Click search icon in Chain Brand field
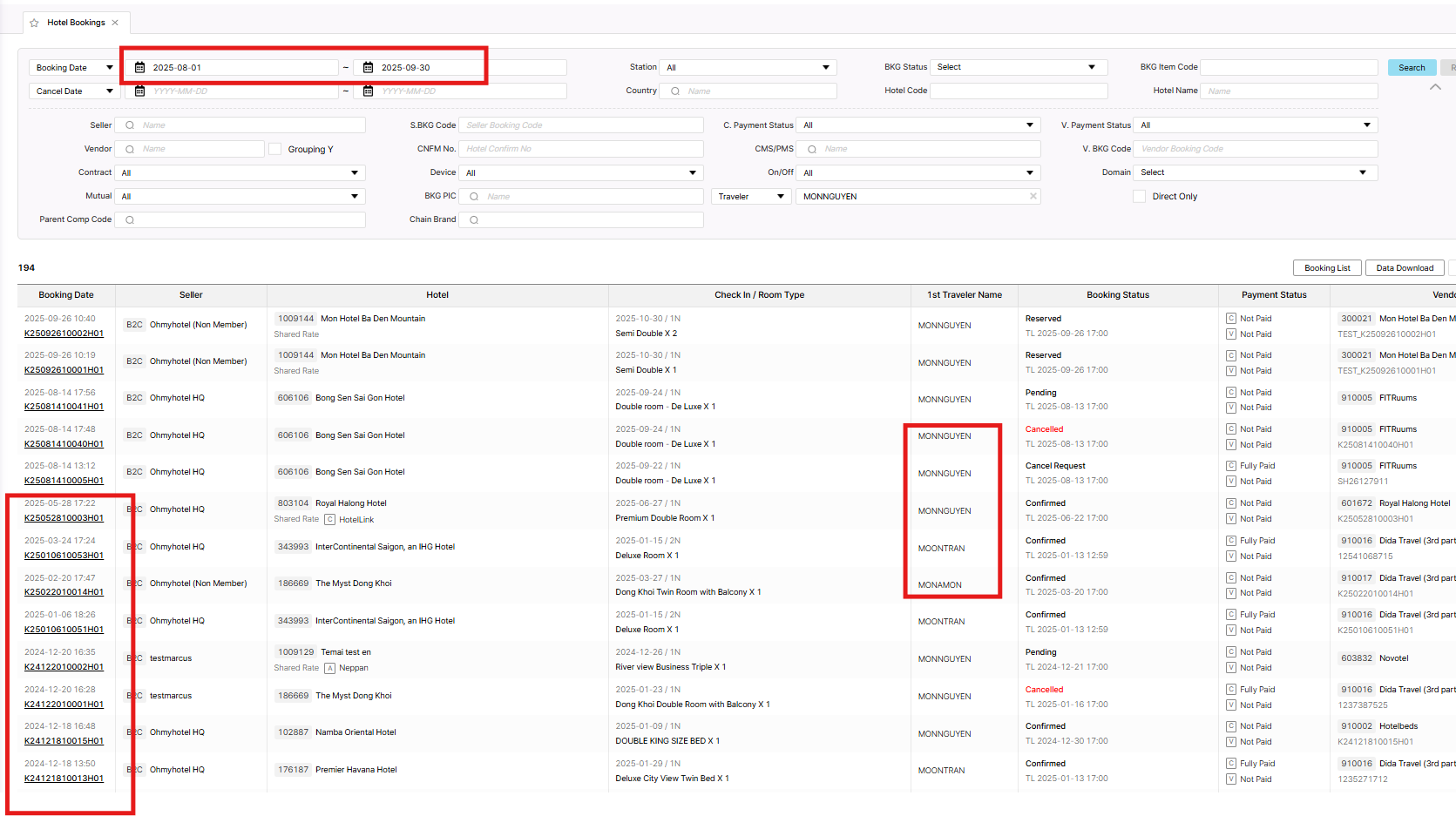The image size is (1456, 816). [474, 220]
